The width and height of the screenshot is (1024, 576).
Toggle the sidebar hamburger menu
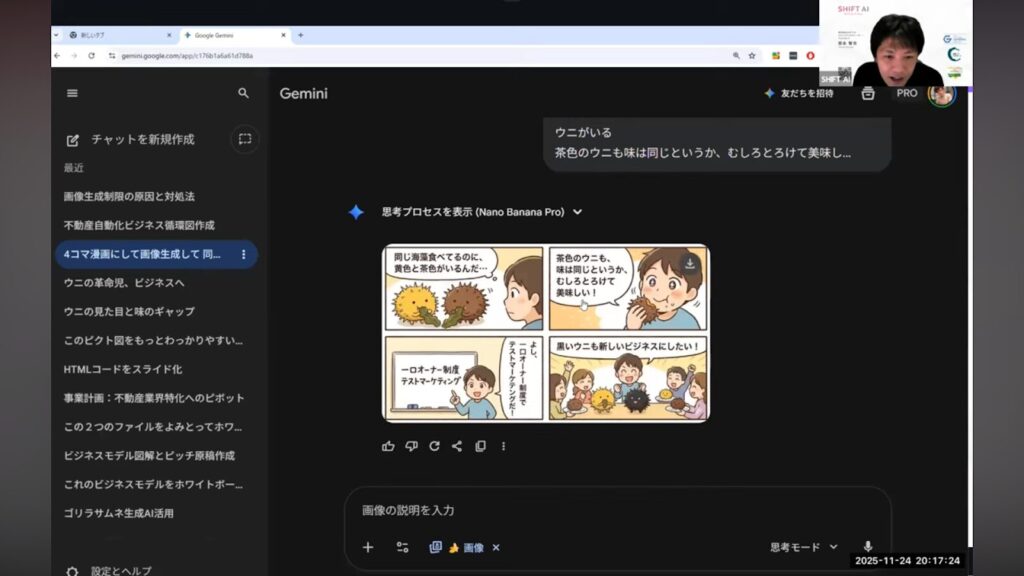click(72, 93)
